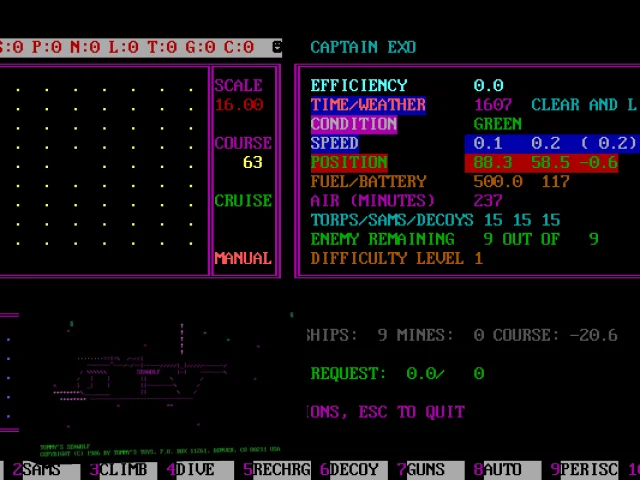This screenshot has height=480, width=640.
Task: Click the N:0 counter in top bar
Action: pos(85,47)
